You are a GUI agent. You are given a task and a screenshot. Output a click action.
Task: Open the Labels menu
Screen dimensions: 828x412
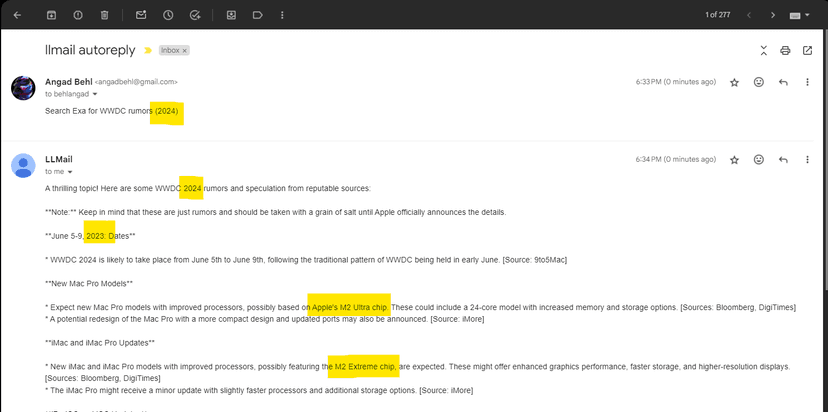click(x=257, y=15)
